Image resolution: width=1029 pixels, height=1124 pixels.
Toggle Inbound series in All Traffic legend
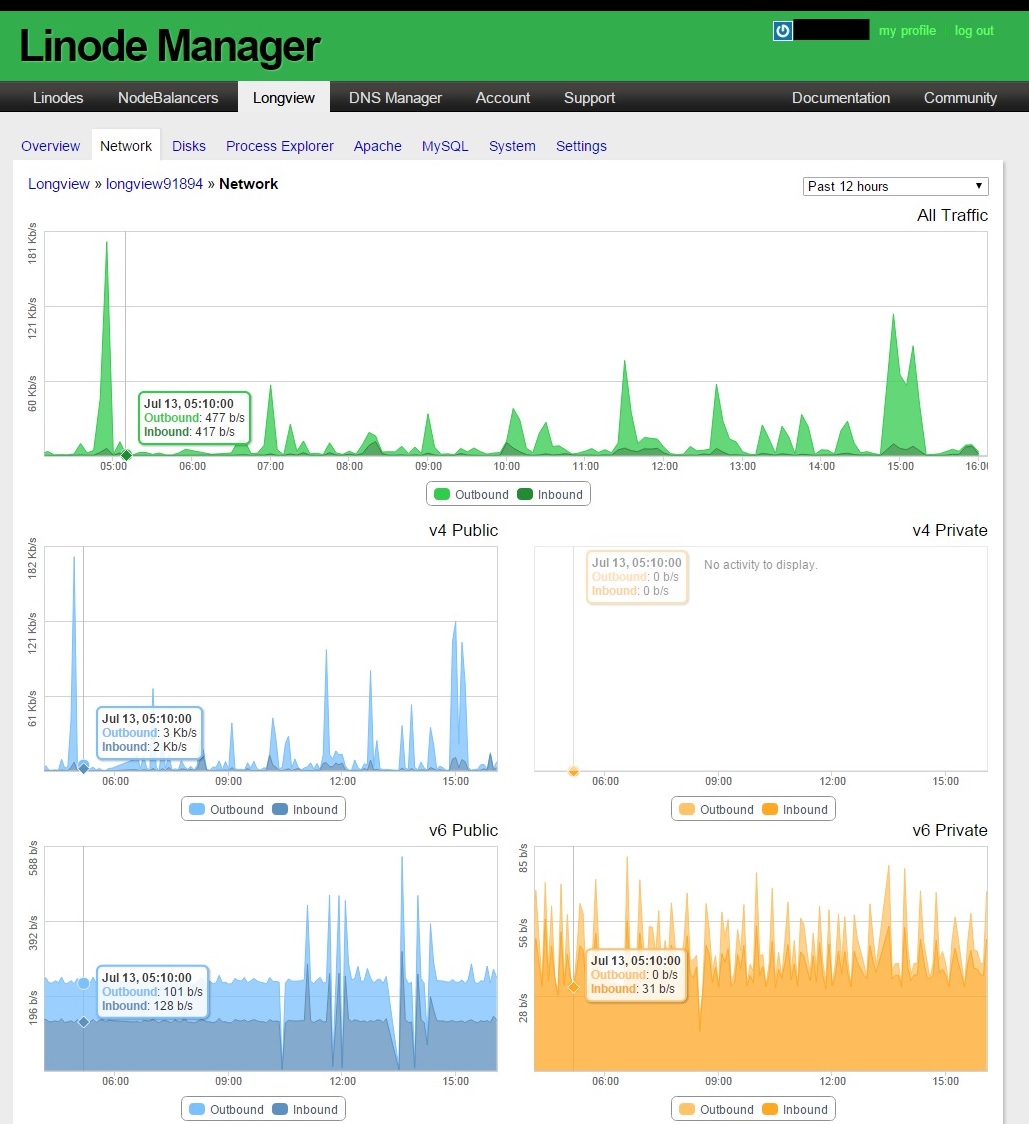pos(550,495)
